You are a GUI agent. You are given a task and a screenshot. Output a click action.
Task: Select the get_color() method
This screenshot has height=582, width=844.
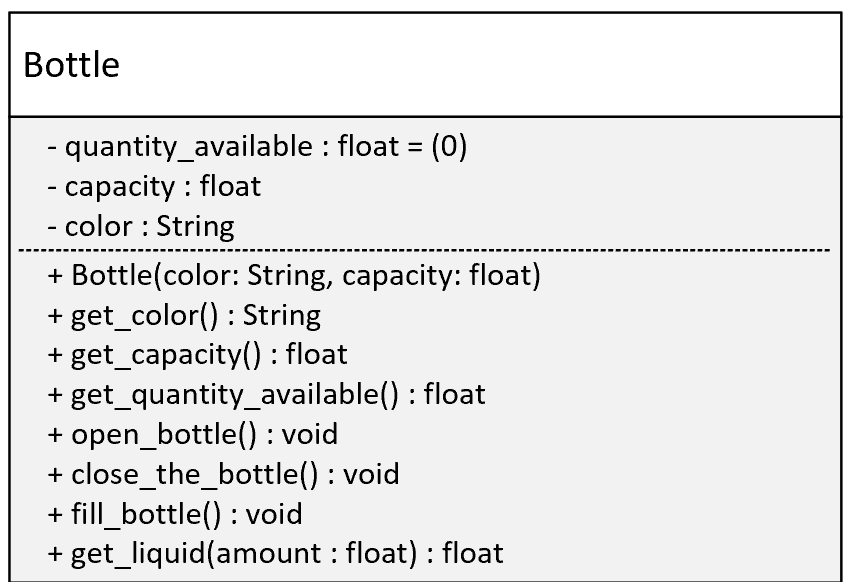pyautogui.click(x=184, y=315)
